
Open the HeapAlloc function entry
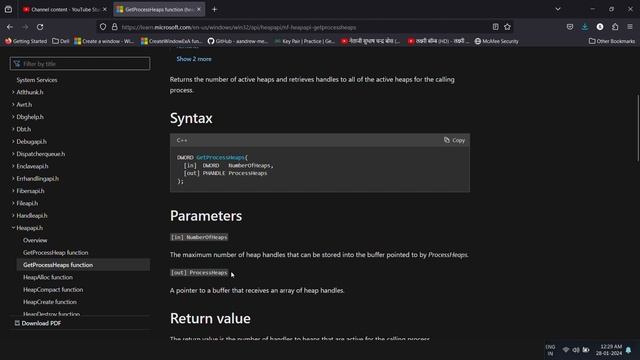click(48, 277)
